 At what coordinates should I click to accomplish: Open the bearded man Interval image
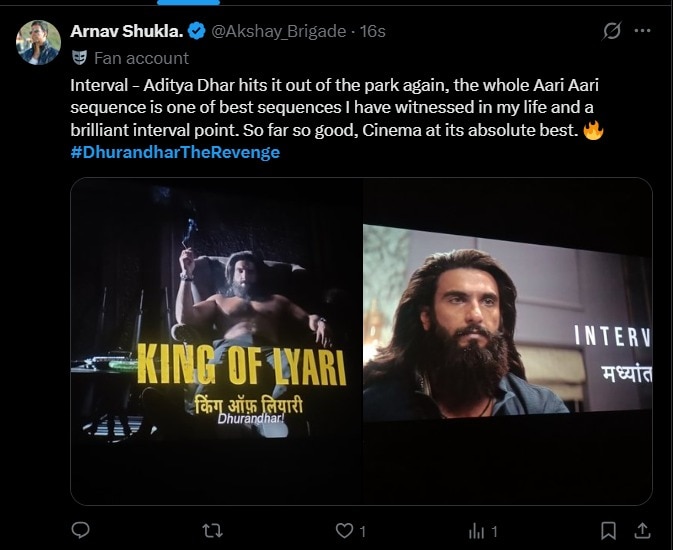tap(507, 340)
